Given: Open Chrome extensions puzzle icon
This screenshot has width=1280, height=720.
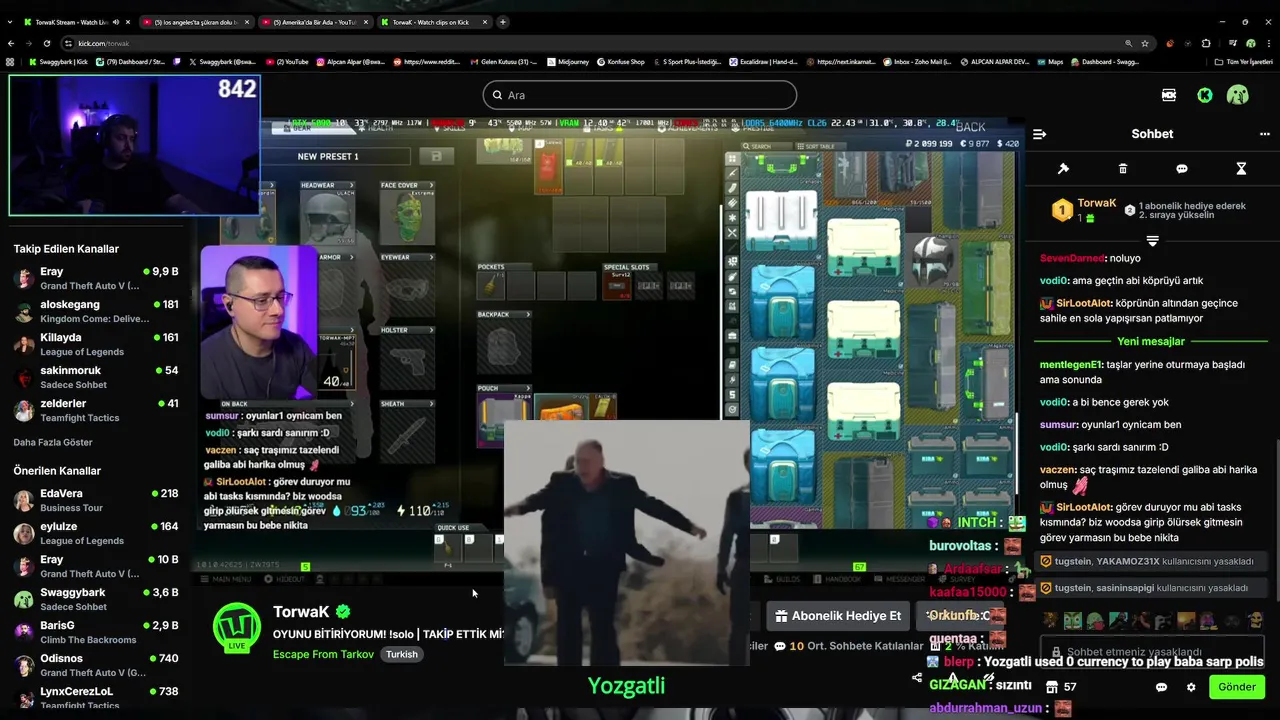Looking at the screenshot, I should pyautogui.click(x=1206, y=43).
